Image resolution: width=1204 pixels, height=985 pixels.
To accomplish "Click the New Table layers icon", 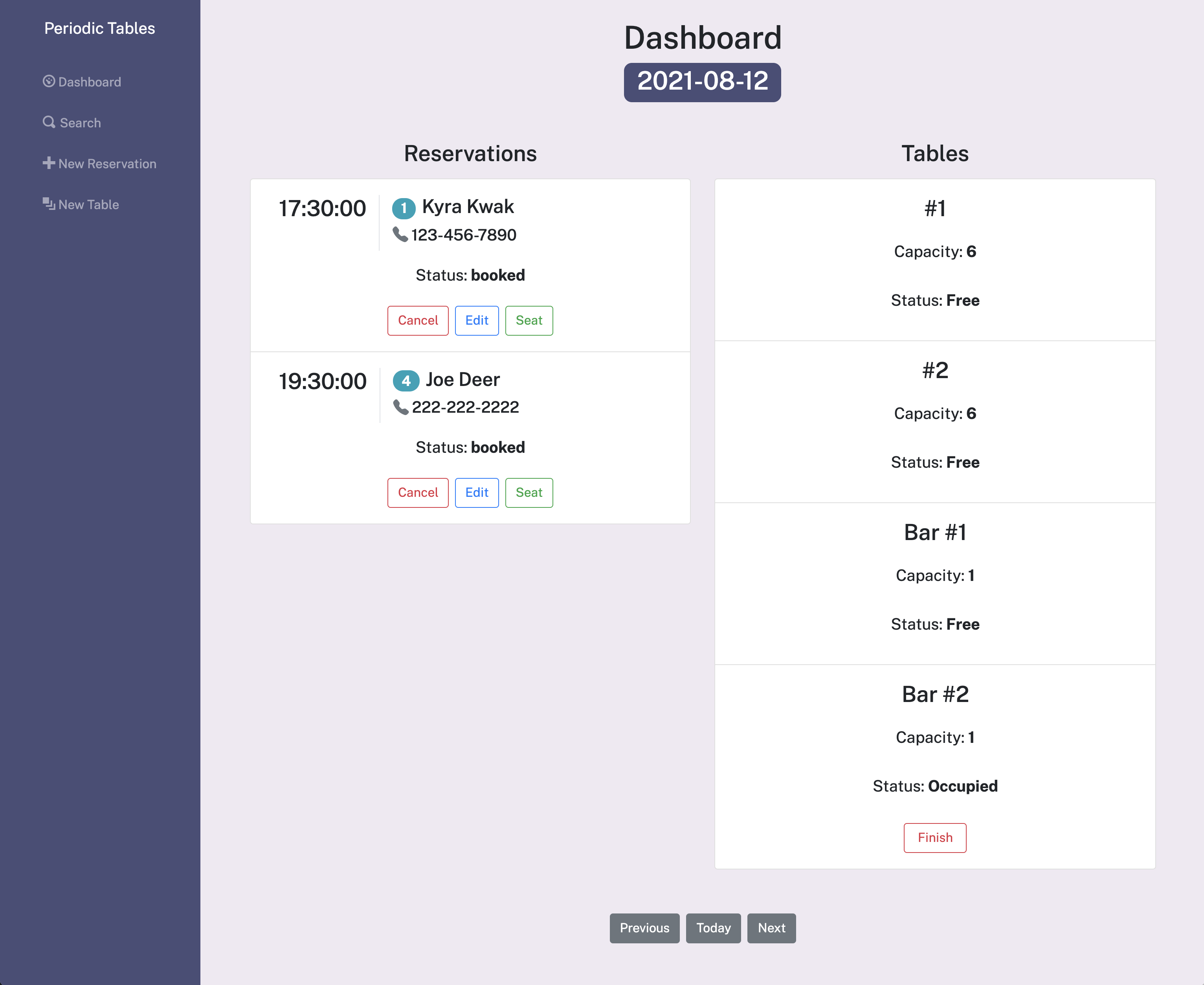I will (x=49, y=204).
